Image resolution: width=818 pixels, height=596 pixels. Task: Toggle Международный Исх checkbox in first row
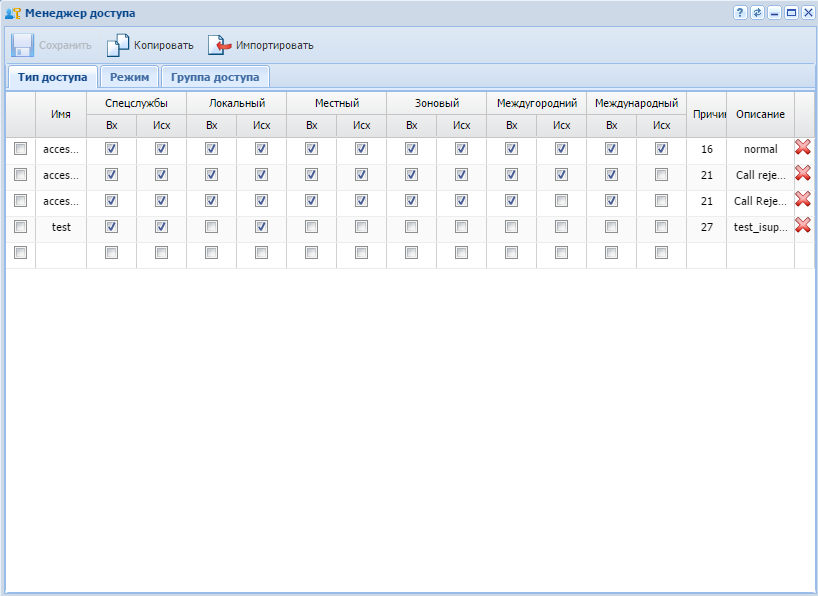pyautogui.click(x=661, y=148)
